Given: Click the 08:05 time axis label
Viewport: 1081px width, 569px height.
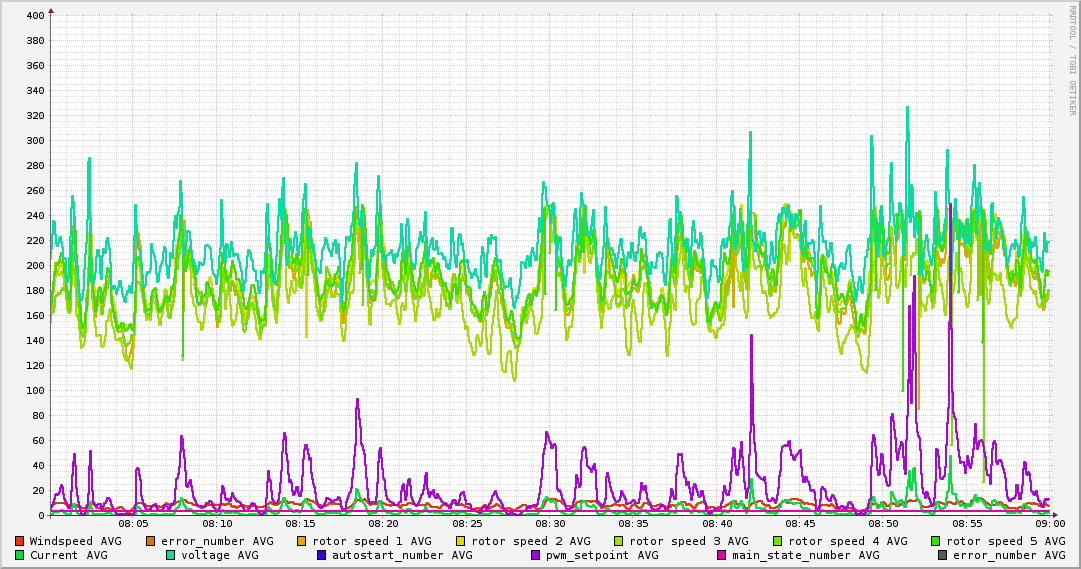Looking at the screenshot, I should tap(134, 524).
